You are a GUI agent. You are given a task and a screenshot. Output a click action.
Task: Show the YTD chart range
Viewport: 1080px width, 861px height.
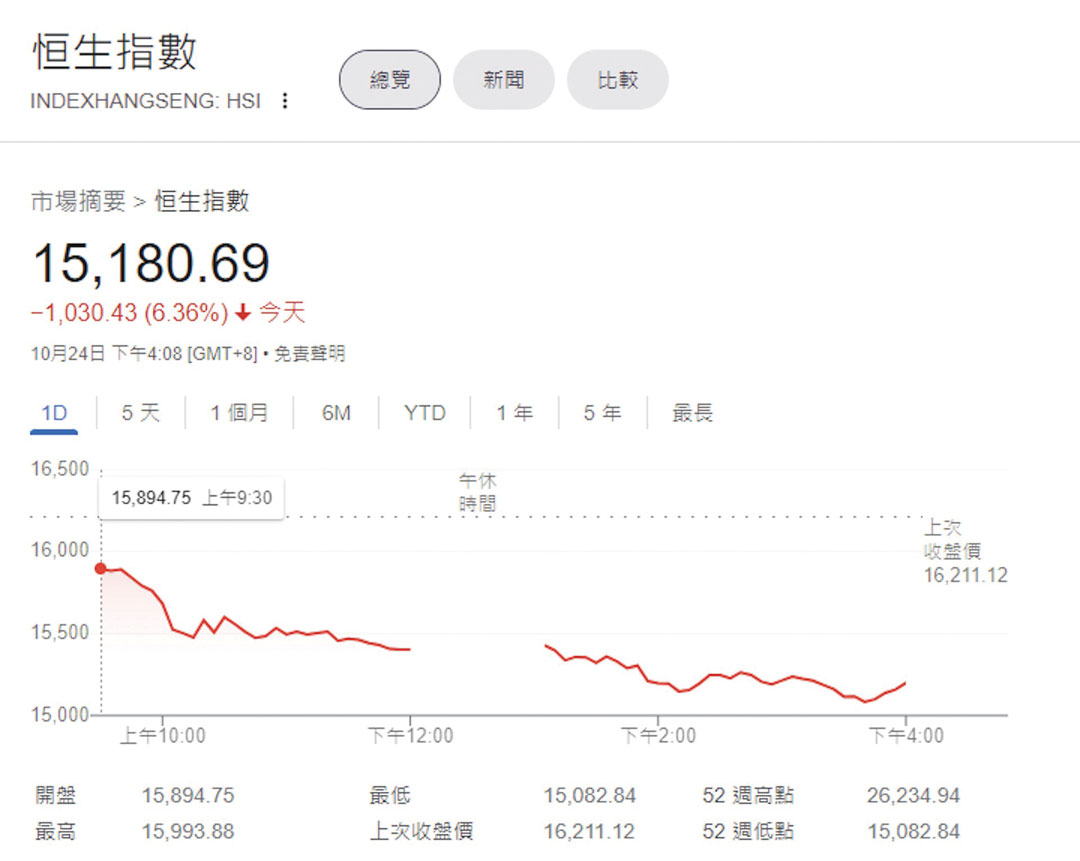pos(424,413)
